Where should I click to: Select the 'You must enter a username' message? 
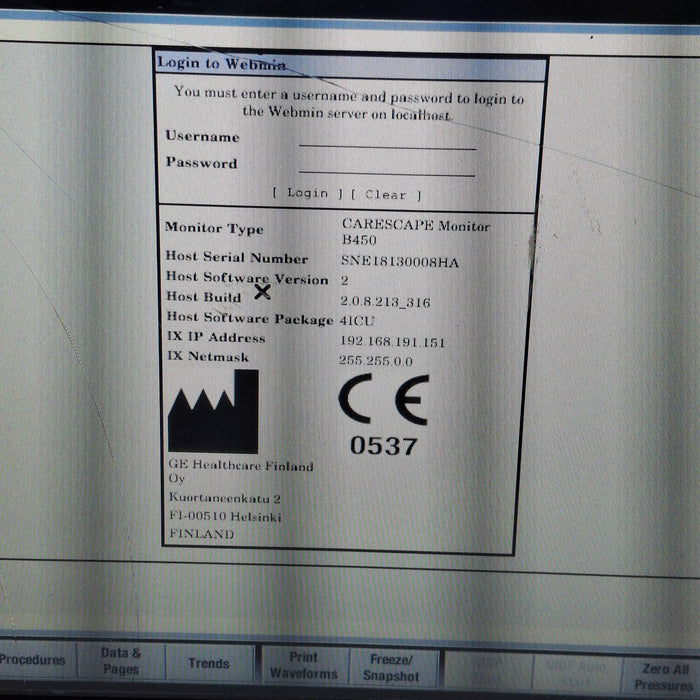point(349,103)
